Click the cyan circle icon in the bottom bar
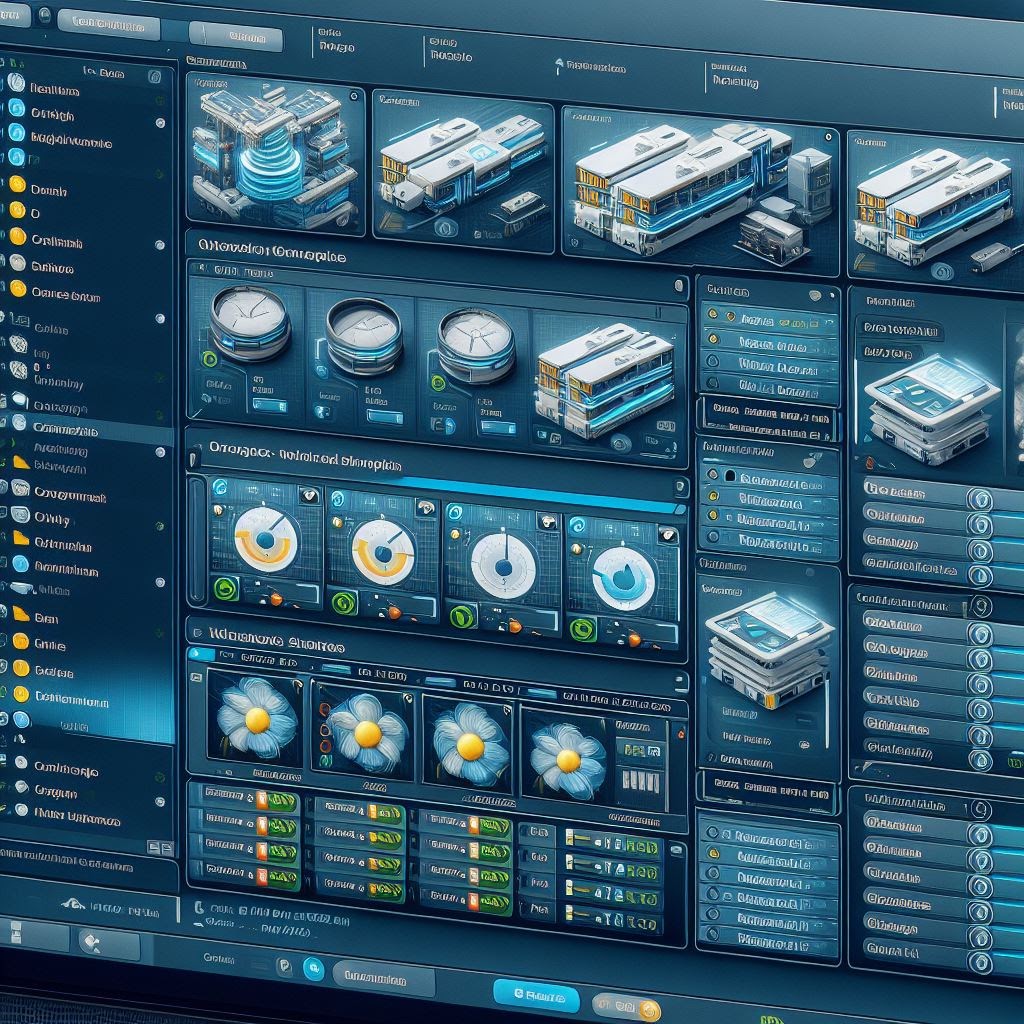The image size is (1024, 1024). [x=313, y=968]
